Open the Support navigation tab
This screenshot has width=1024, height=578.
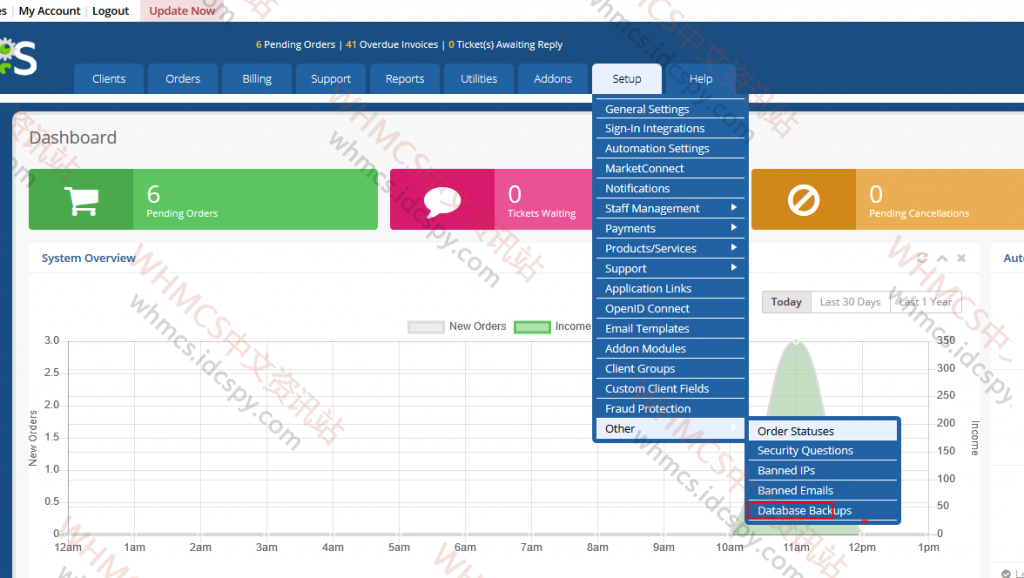330,79
